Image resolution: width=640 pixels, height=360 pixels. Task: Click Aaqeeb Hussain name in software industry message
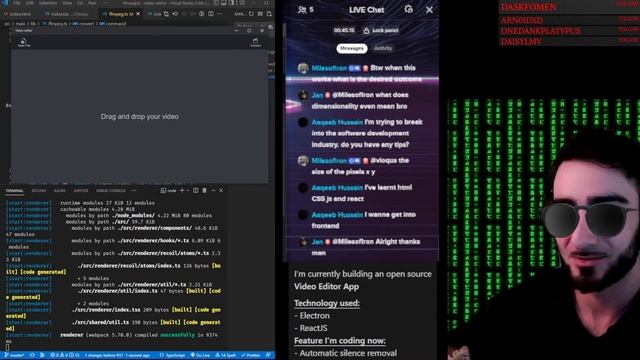pos(337,122)
